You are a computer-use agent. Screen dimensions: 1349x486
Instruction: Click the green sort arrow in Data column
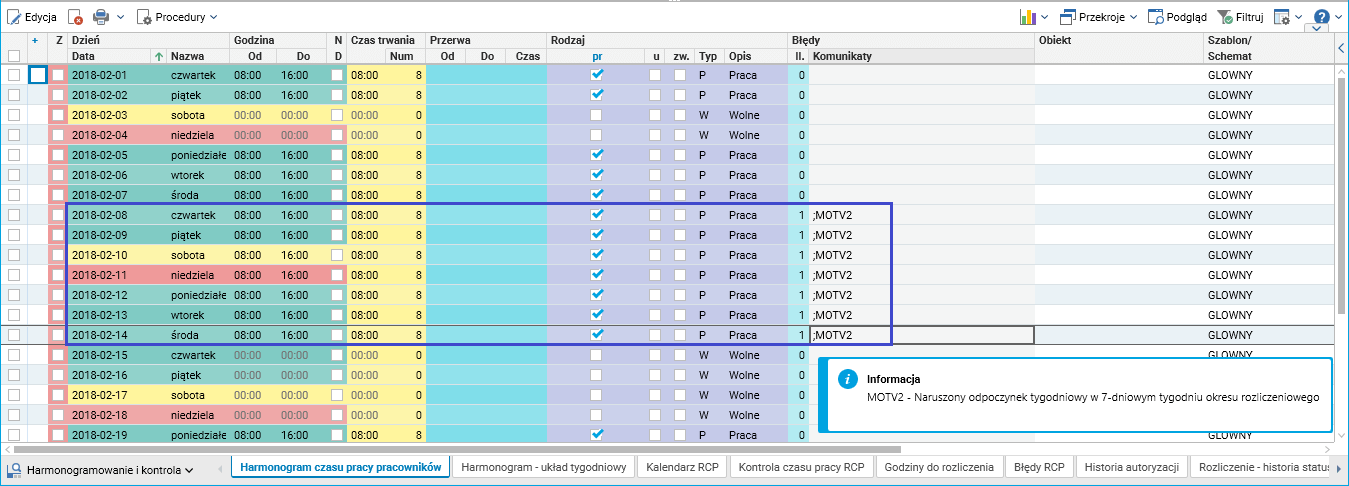[158, 56]
